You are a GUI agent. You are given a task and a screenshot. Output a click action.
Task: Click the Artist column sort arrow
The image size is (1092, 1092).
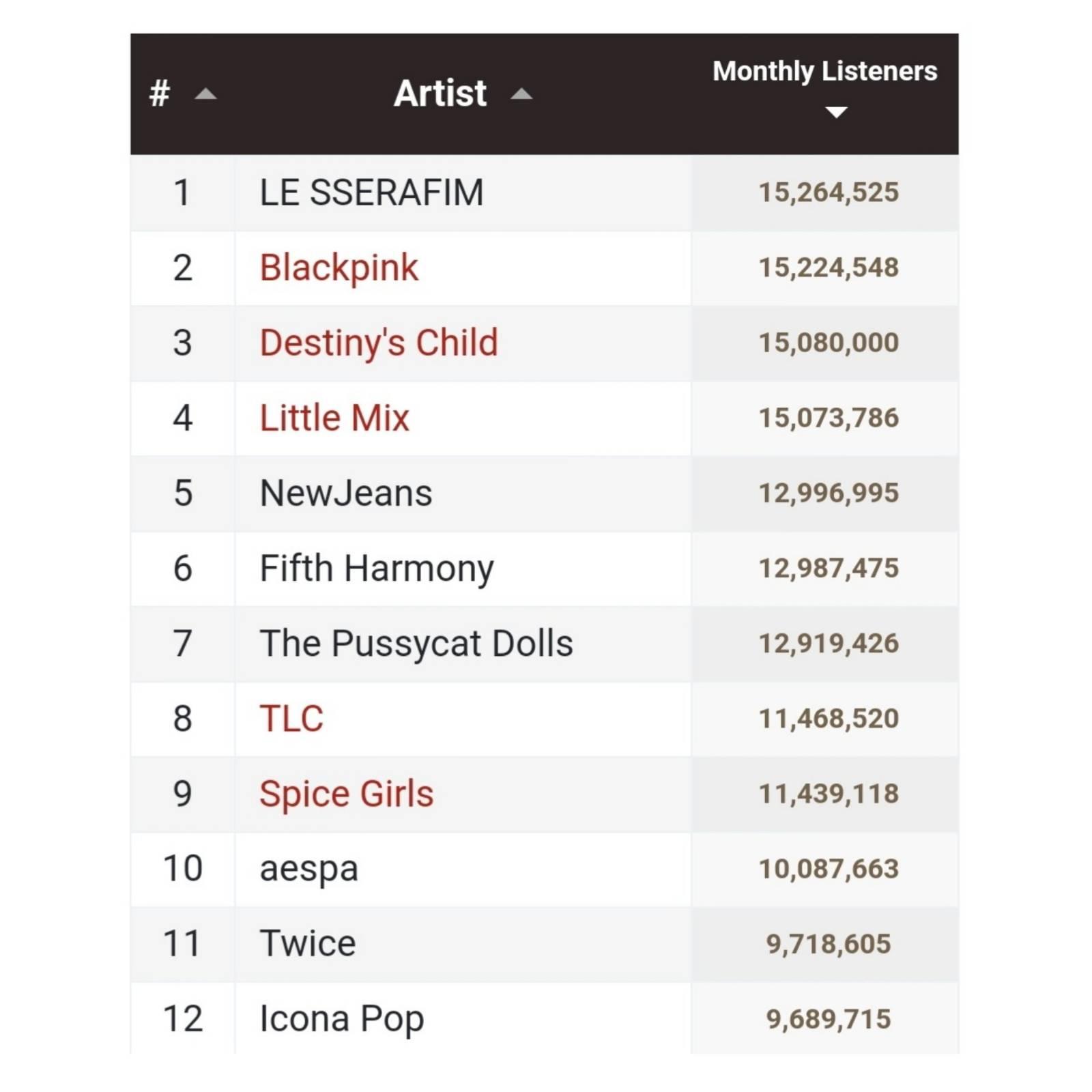521,94
